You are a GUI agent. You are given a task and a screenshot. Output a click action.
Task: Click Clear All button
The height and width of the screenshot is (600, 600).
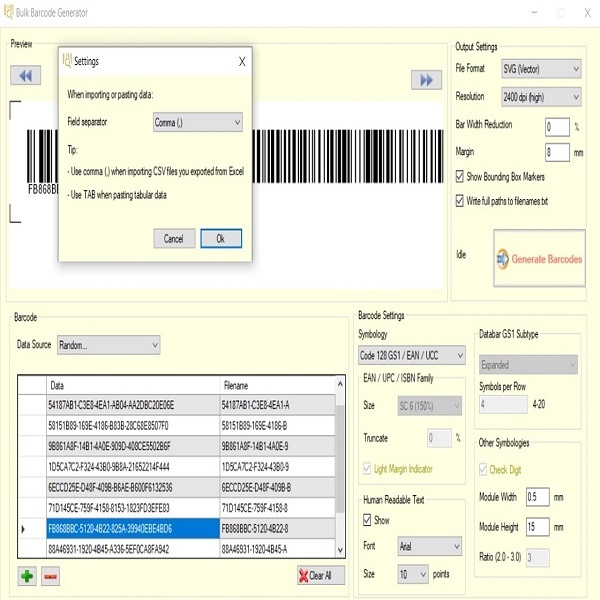[x=321, y=575]
